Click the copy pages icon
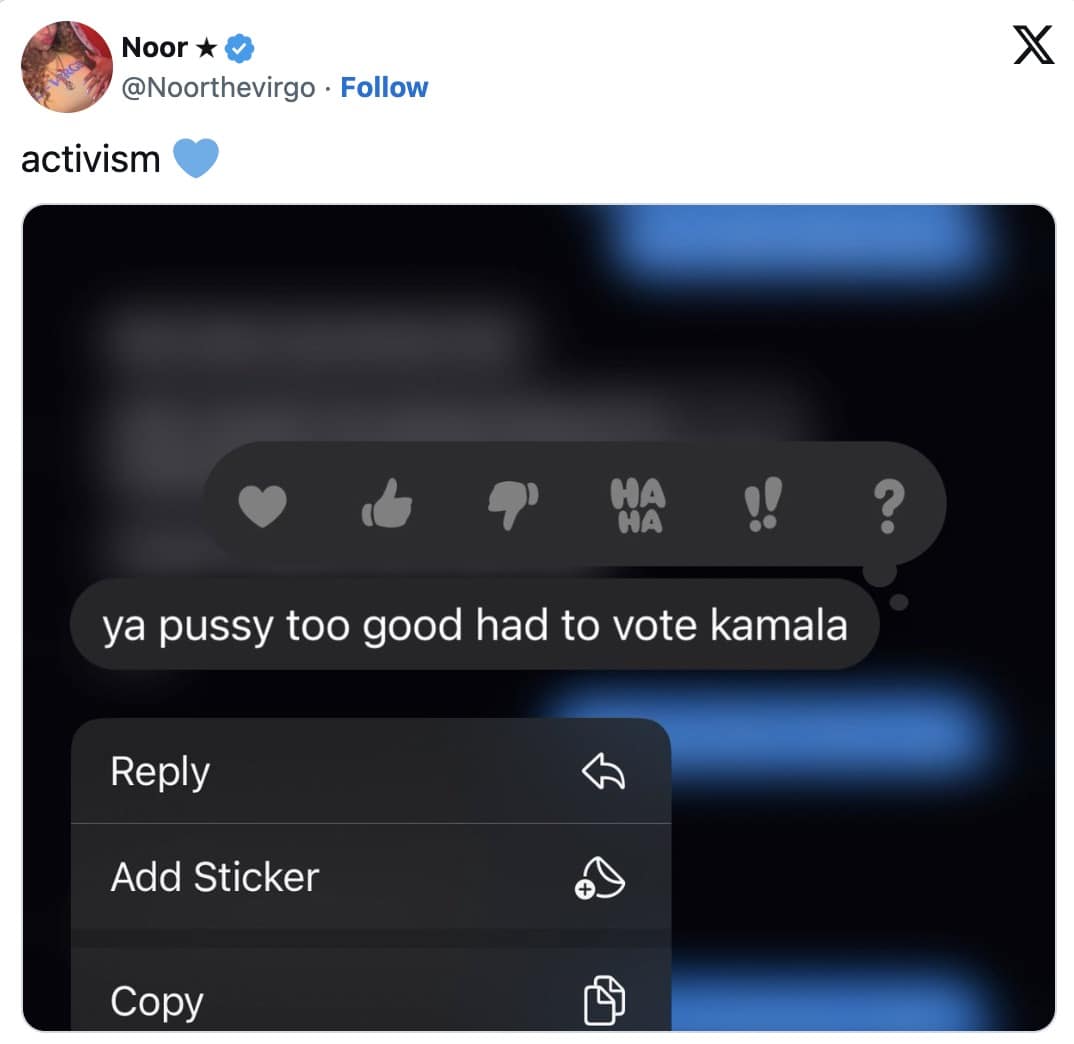The width and height of the screenshot is (1074, 1044). tap(603, 1000)
